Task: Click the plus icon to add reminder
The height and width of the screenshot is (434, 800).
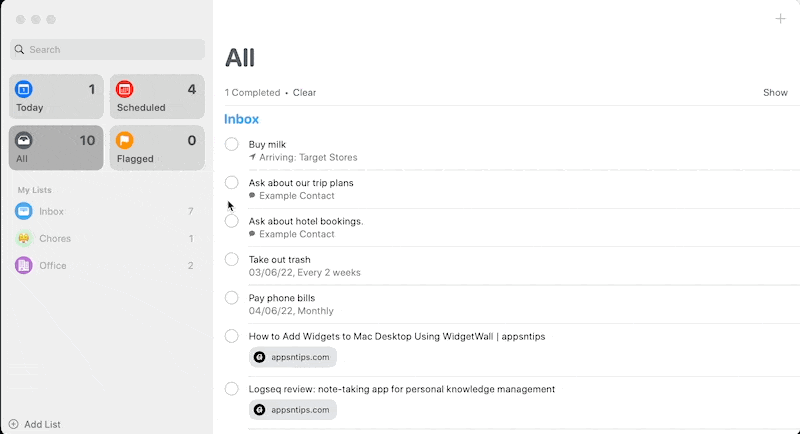Action: click(780, 19)
